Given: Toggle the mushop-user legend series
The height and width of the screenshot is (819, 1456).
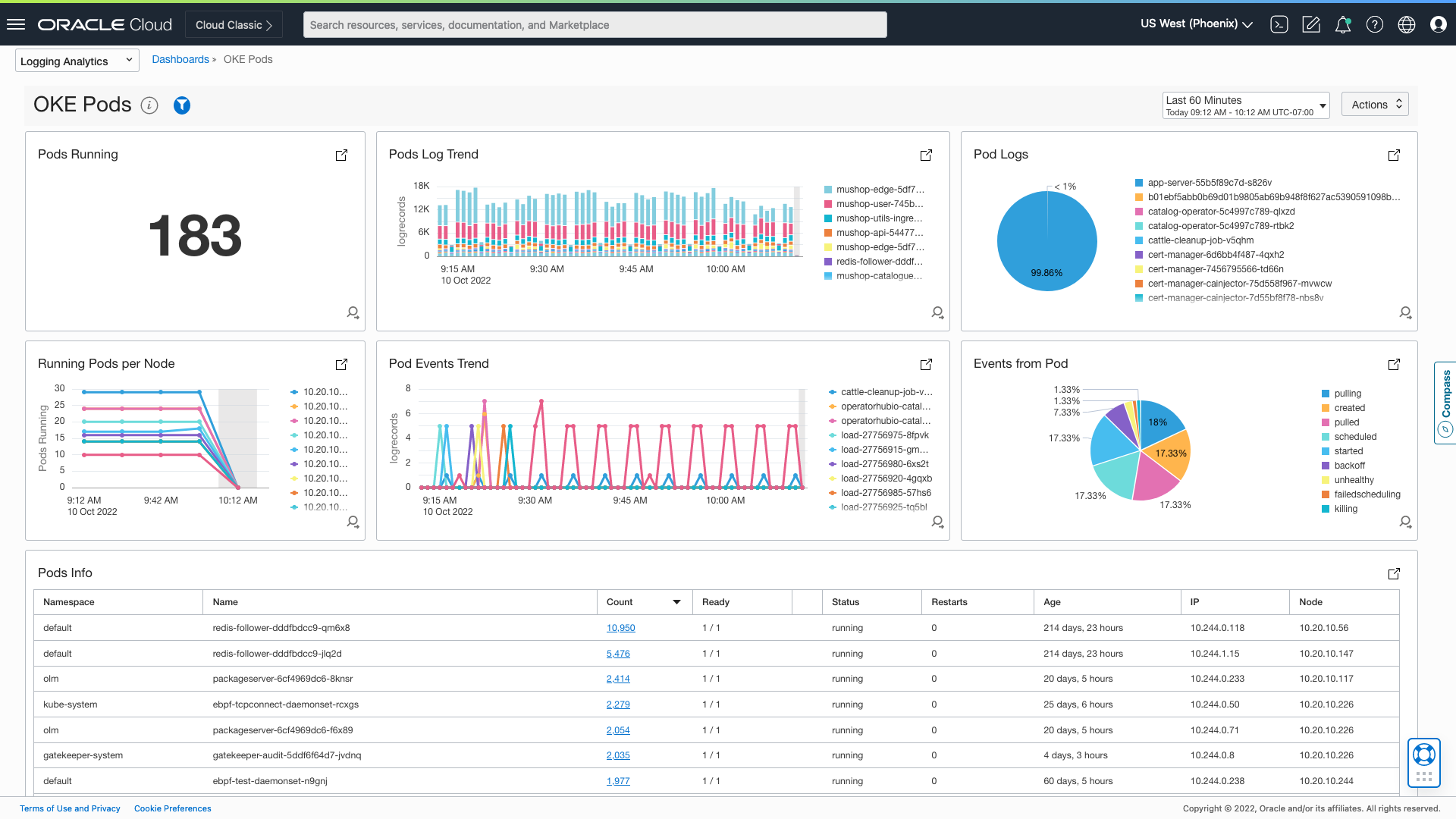Looking at the screenshot, I should (x=879, y=204).
